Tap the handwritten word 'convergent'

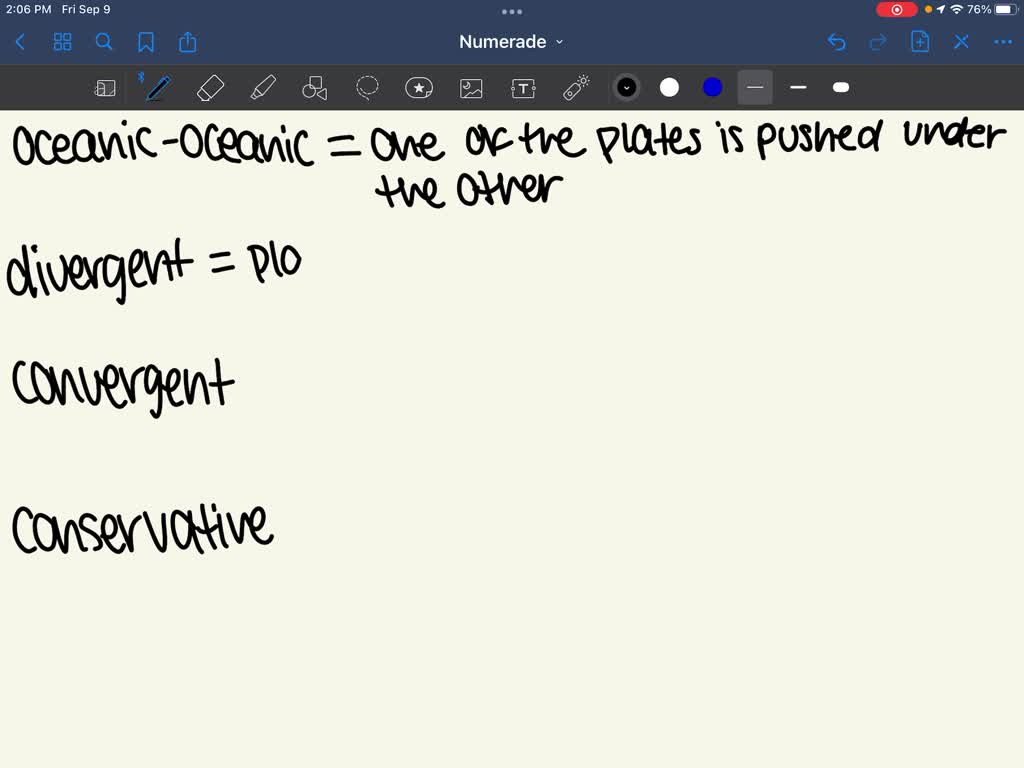(x=123, y=387)
